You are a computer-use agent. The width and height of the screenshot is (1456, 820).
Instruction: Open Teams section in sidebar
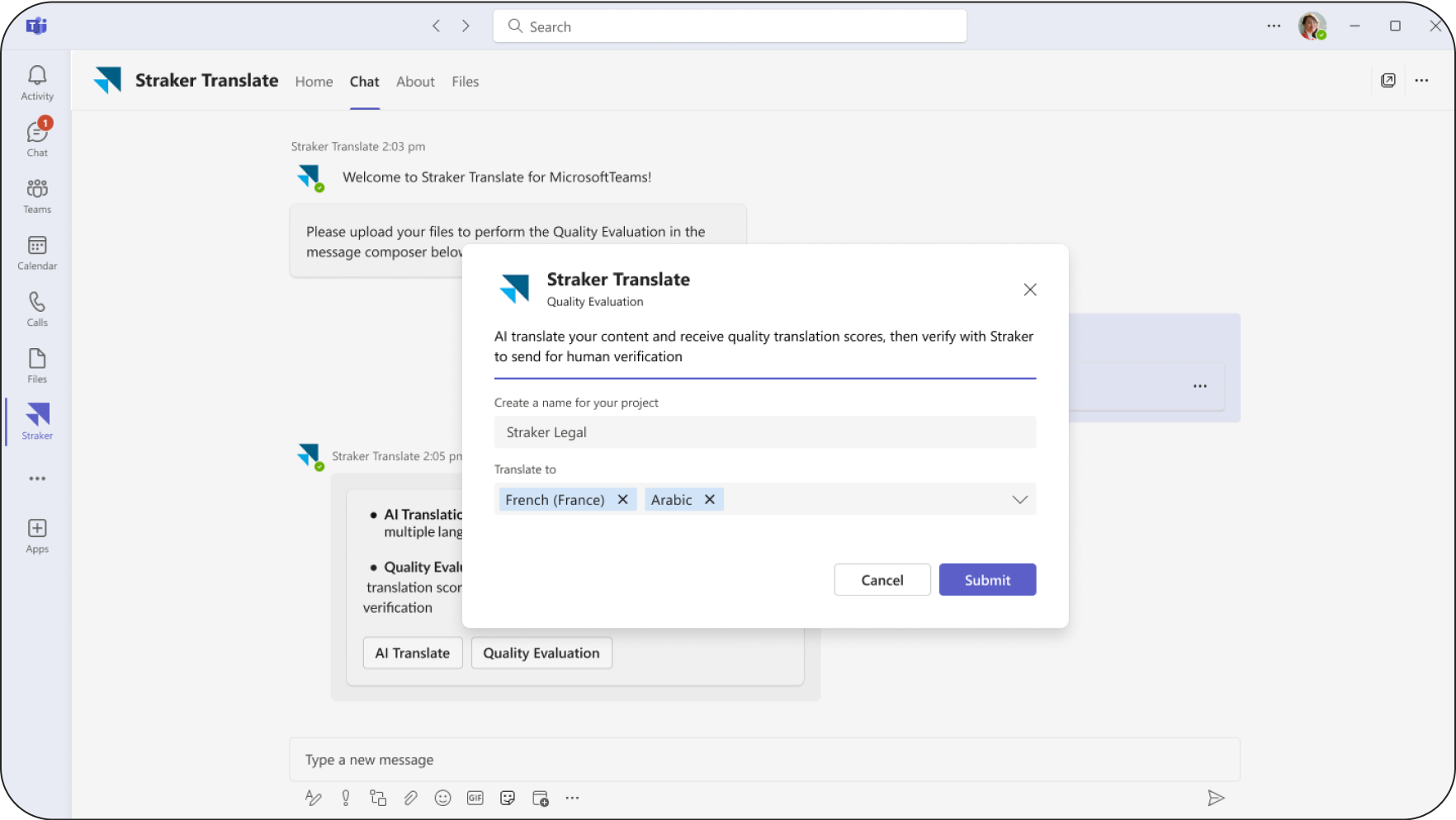pos(37,196)
